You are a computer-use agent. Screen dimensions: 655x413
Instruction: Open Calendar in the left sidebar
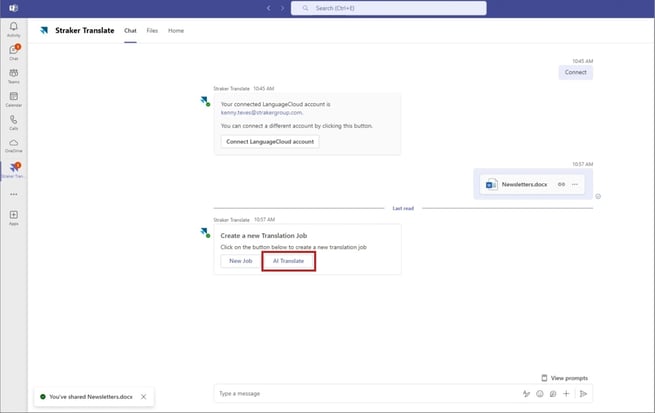13,99
